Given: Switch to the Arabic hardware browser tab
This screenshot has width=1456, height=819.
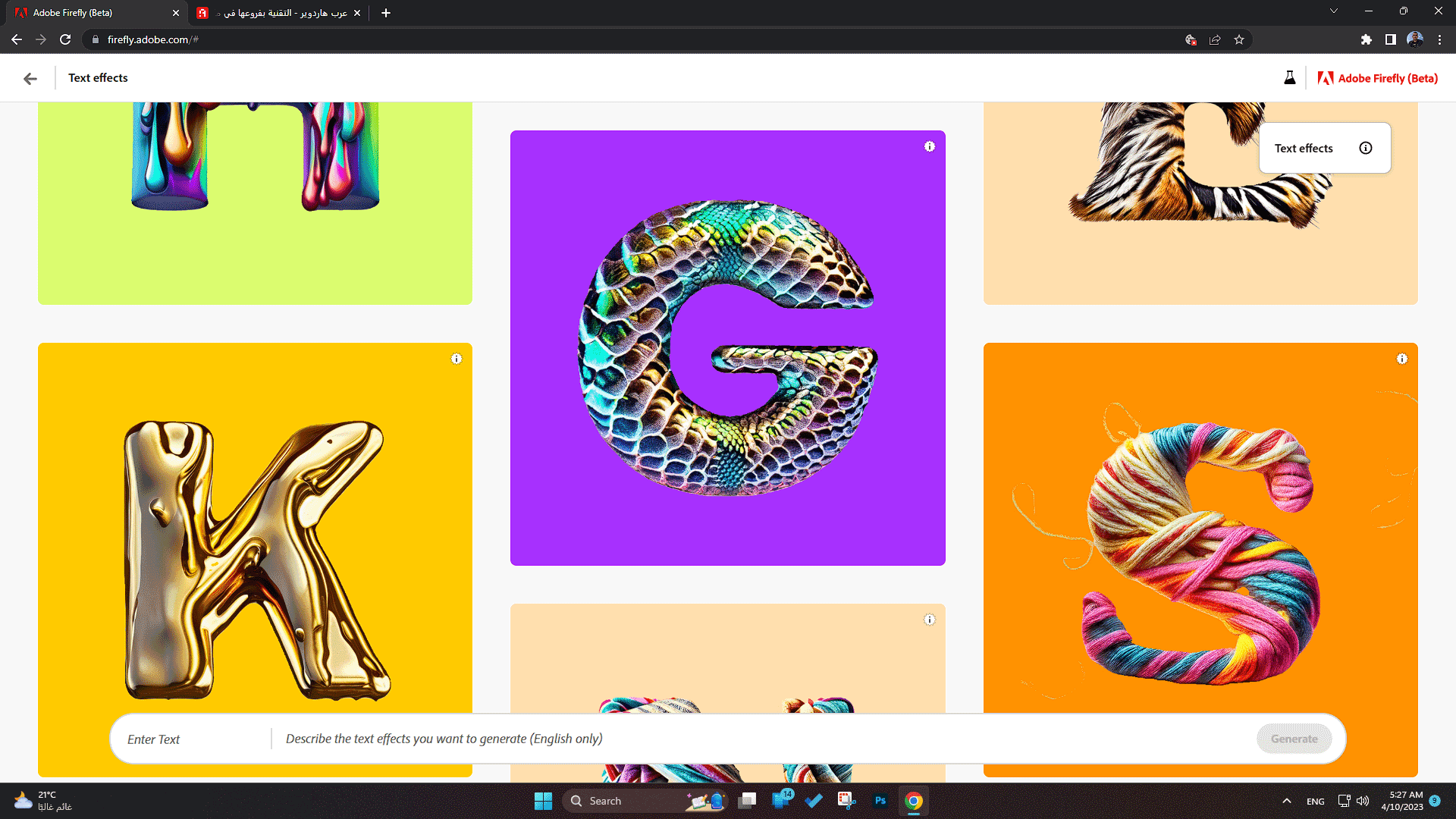Looking at the screenshot, I should point(279,13).
